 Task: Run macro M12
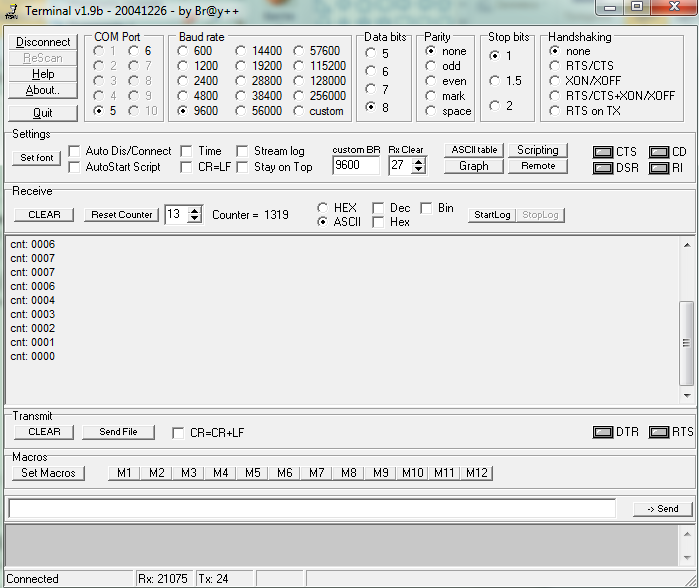477,473
